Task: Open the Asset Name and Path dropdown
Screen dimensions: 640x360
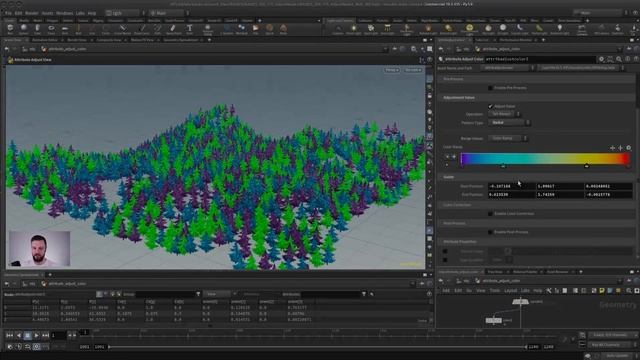Action: (508, 68)
